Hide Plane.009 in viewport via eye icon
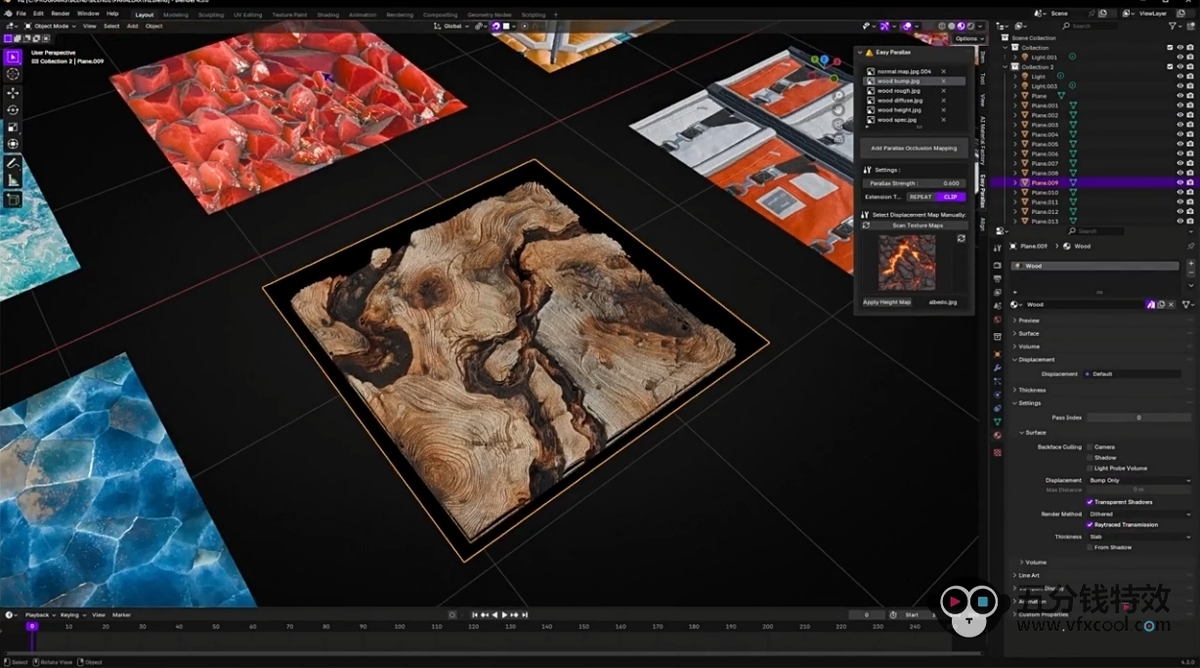Screen dimensions: 1200x668 coord(1180,183)
